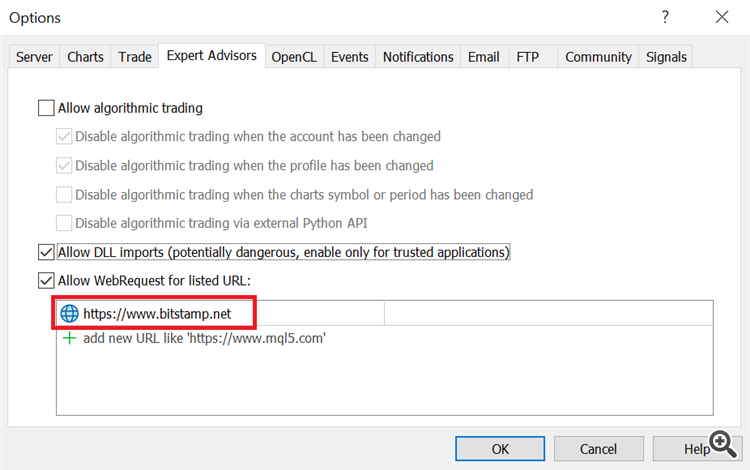Screen dimensions: 750x470
Task: Go to the Trade tab
Action: tap(135, 57)
